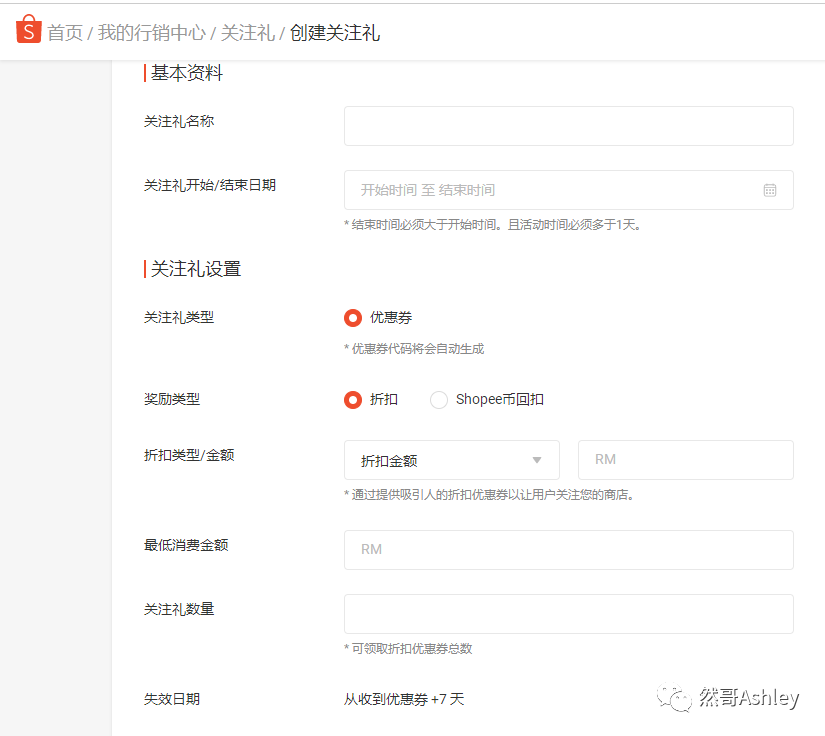Click the 基本资料 section header
The height and width of the screenshot is (736, 825).
click(186, 72)
